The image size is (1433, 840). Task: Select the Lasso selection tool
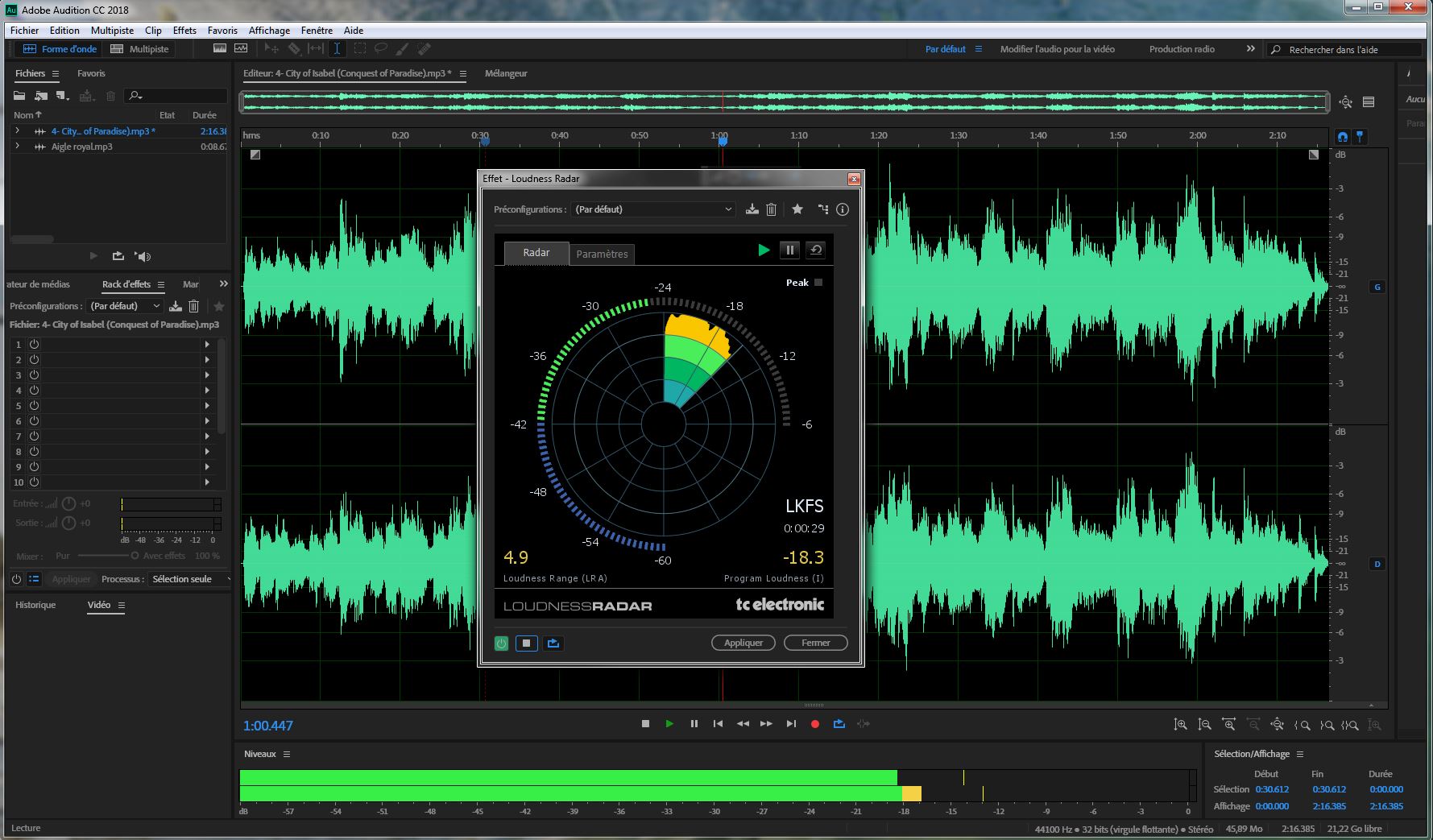click(381, 49)
